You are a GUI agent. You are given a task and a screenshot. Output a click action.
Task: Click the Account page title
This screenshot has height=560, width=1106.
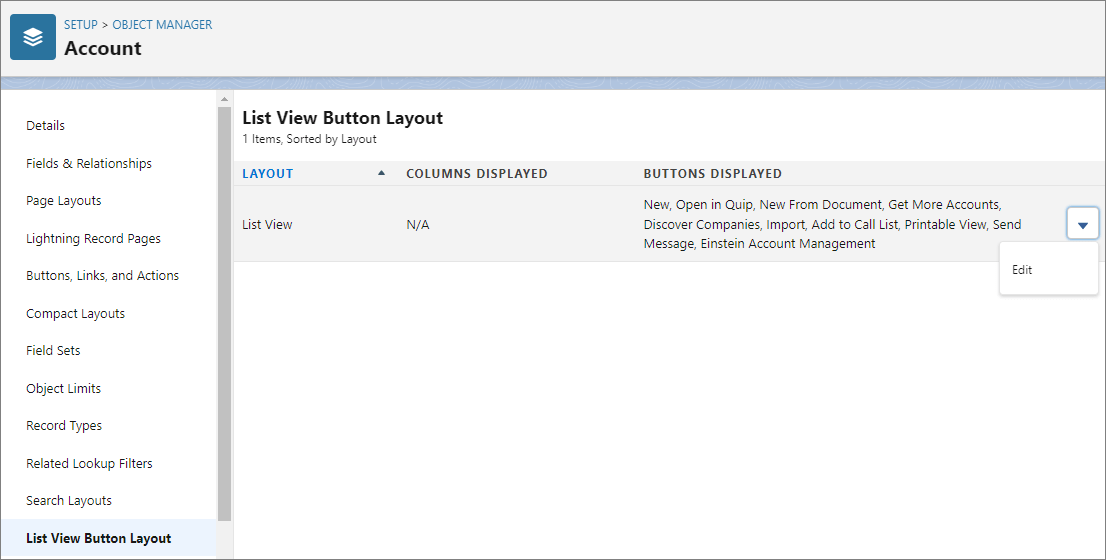(x=103, y=48)
